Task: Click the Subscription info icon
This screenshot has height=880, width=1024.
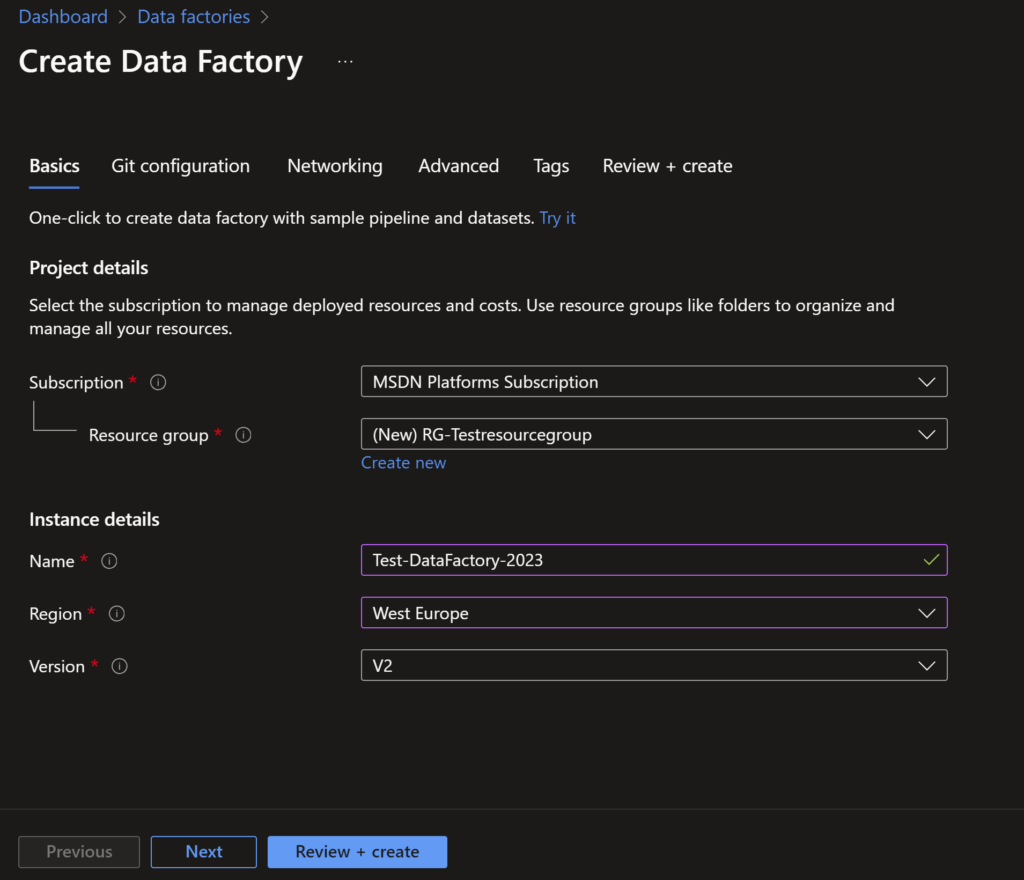Action: point(158,382)
